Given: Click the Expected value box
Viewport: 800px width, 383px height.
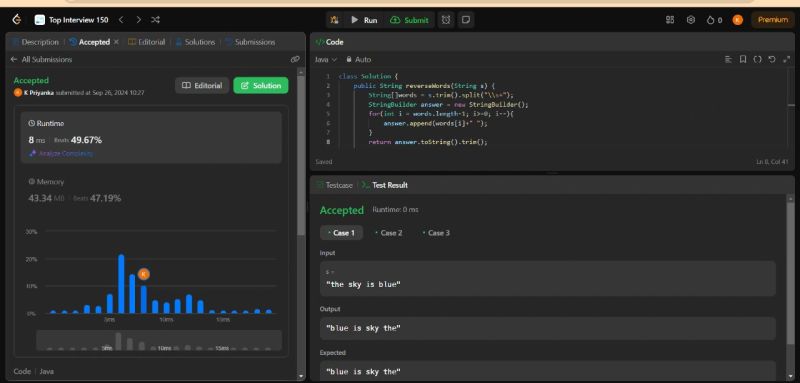Looking at the screenshot, I should pos(548,371).
